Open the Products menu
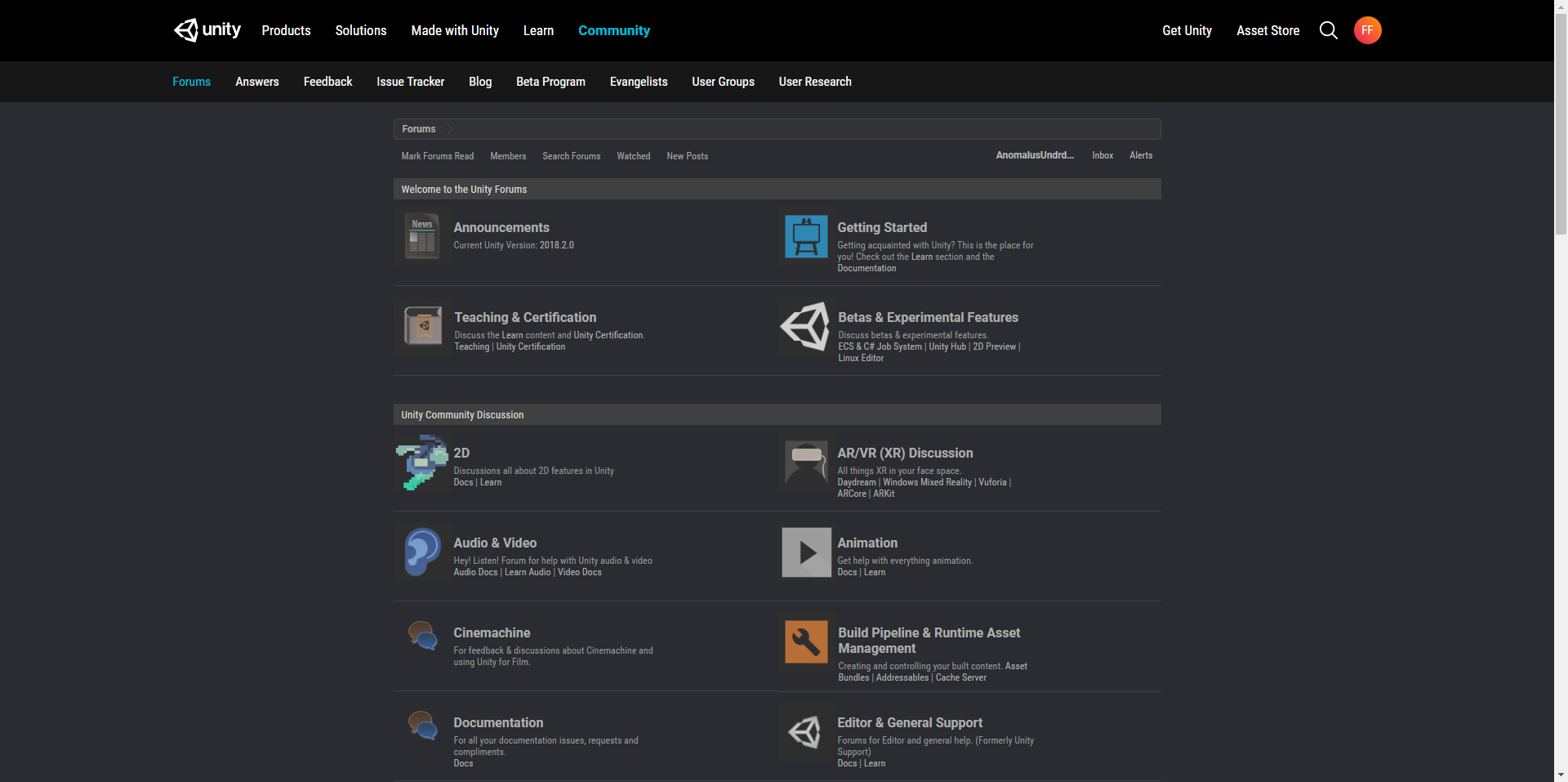Image resolution: width=1568 pixels, height=782 pixels. pyautogui.click(x=286, y=30)
